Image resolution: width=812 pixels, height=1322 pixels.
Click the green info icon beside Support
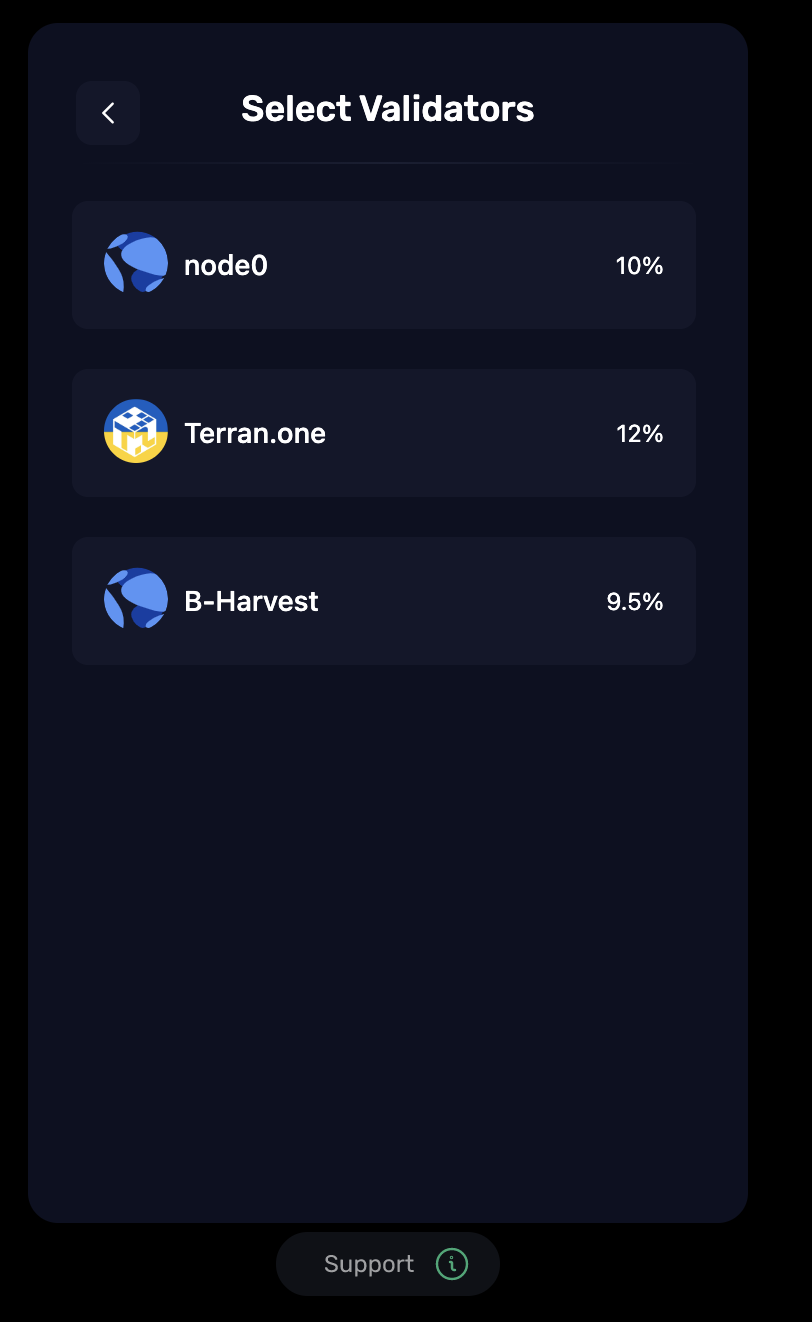coord(452,1264)
